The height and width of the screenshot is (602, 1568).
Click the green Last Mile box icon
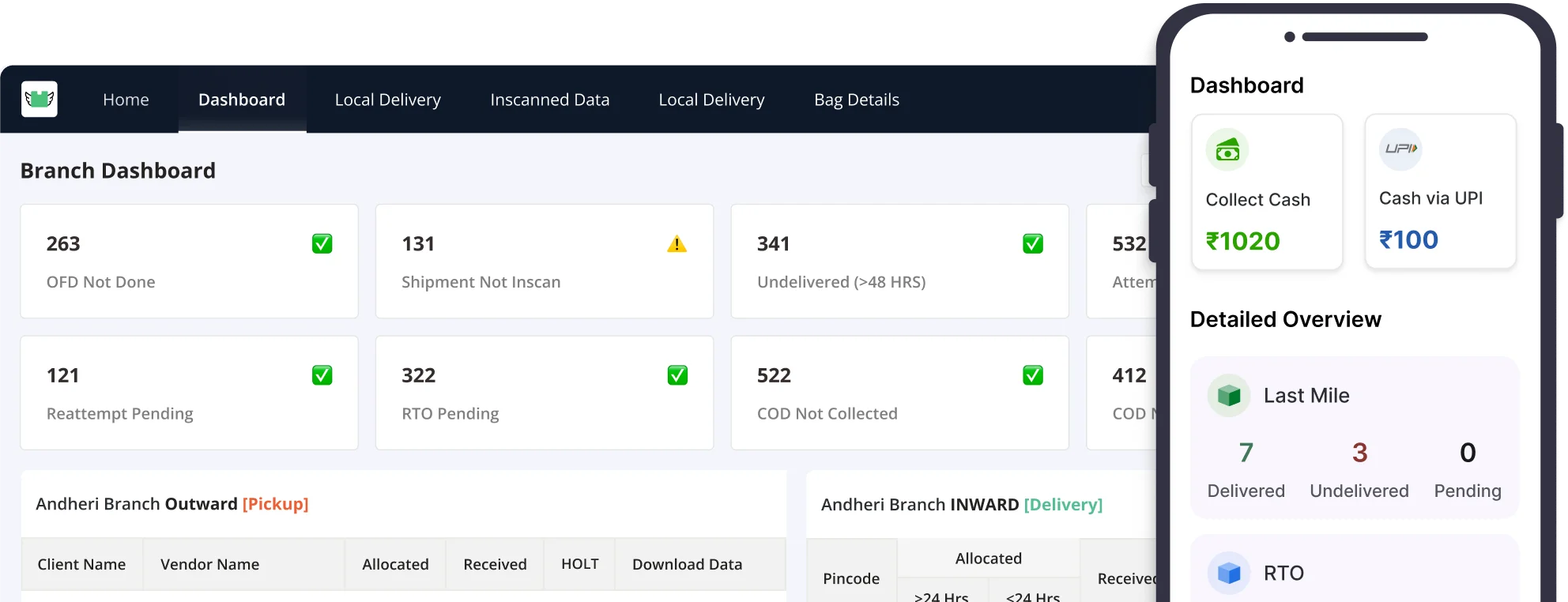click(x=1228, y=395)
